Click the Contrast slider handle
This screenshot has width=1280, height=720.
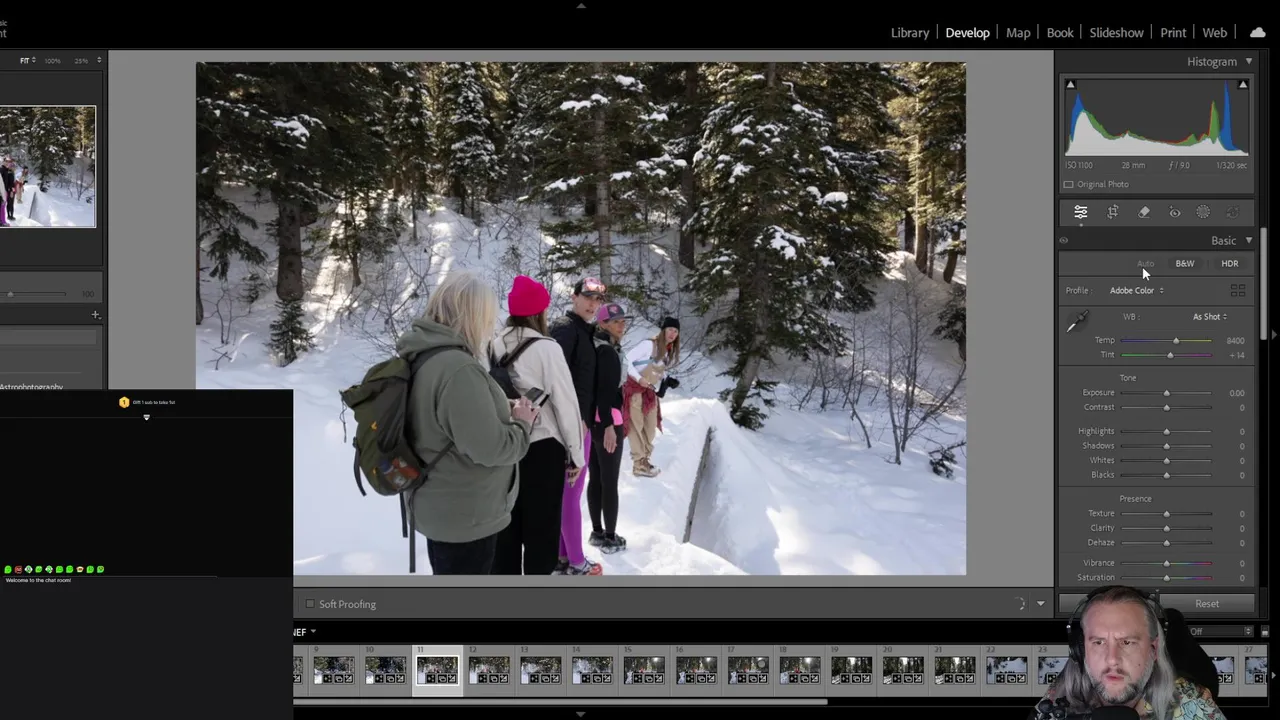[x=1166, y=408]
